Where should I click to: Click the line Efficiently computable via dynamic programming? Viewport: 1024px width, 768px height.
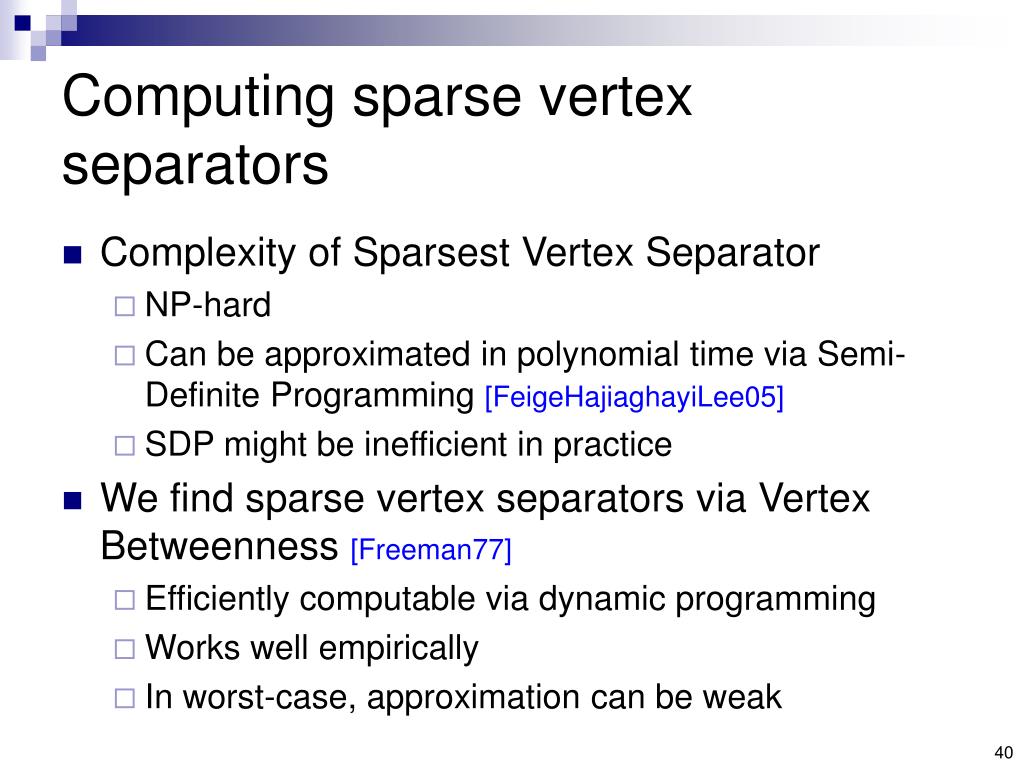click(x=510, y=600)
